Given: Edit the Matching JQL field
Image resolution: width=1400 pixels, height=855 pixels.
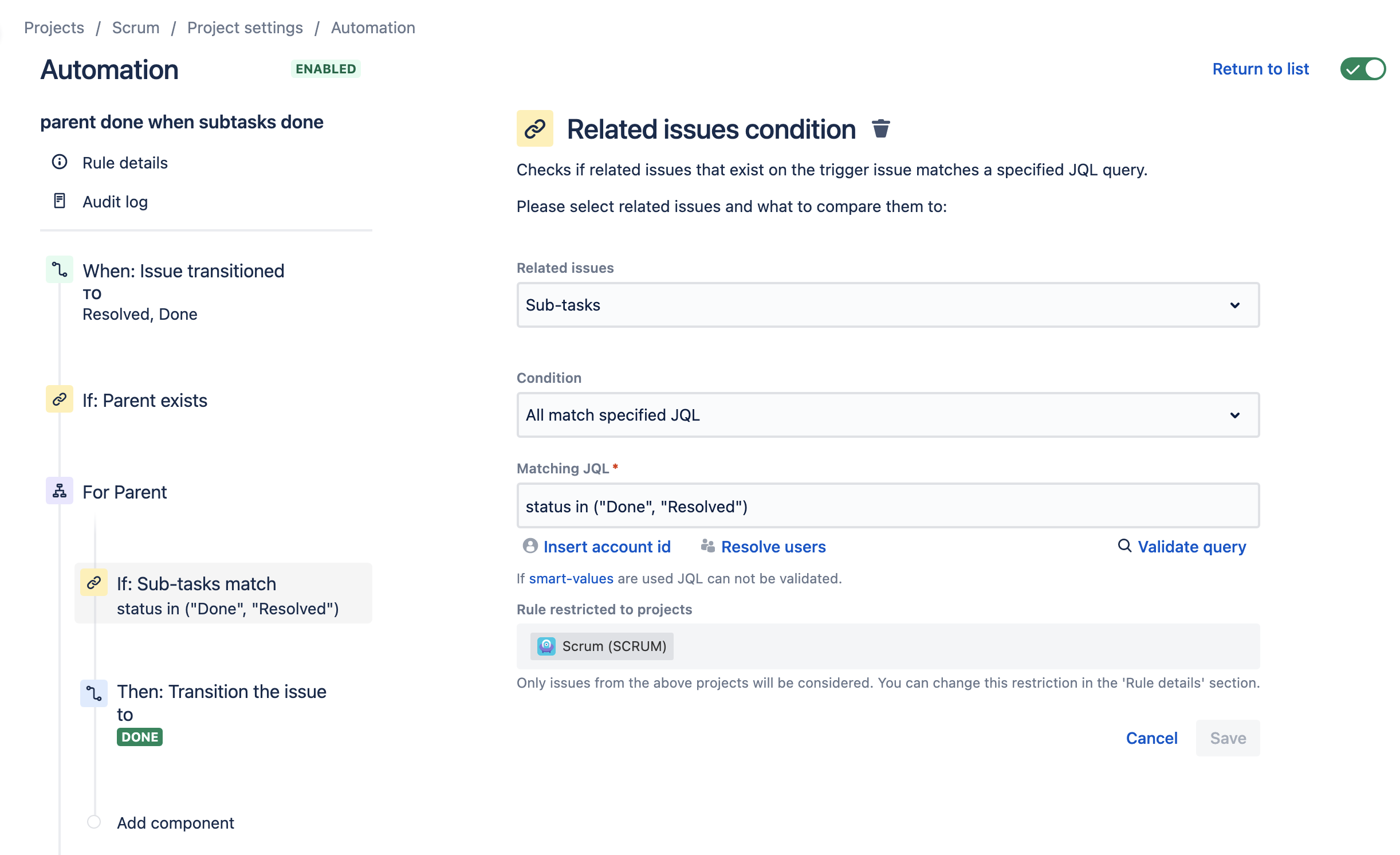Looking at the screenshot, I should [x=888, y=506].
